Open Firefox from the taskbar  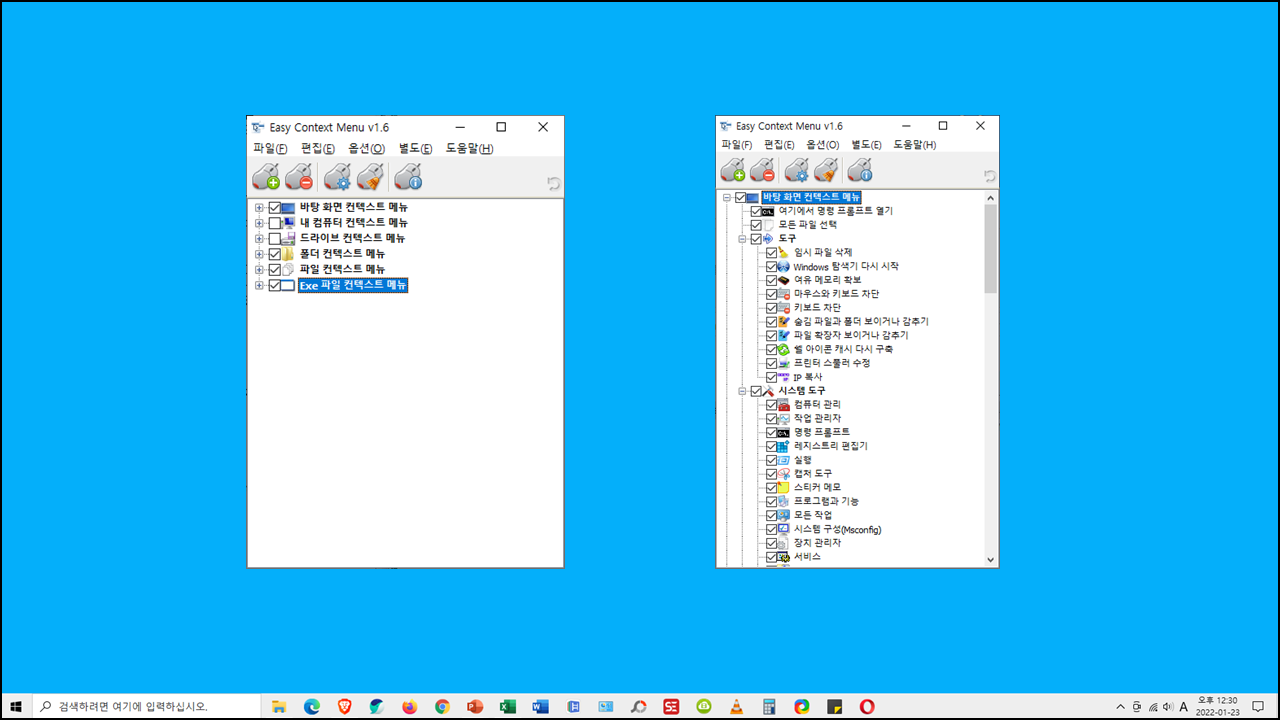pos(409,706)
